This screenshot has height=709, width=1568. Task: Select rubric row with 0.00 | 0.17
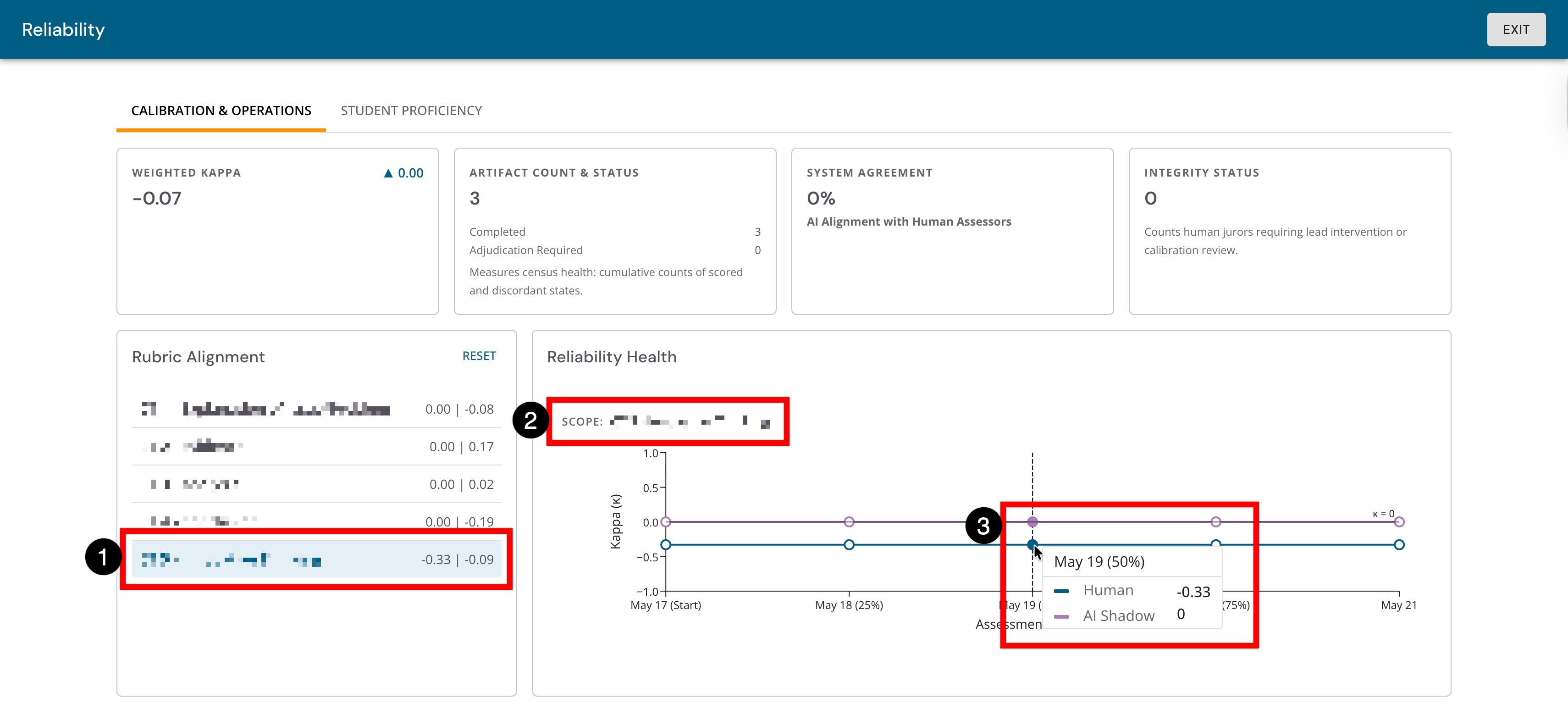click(316, 447)
